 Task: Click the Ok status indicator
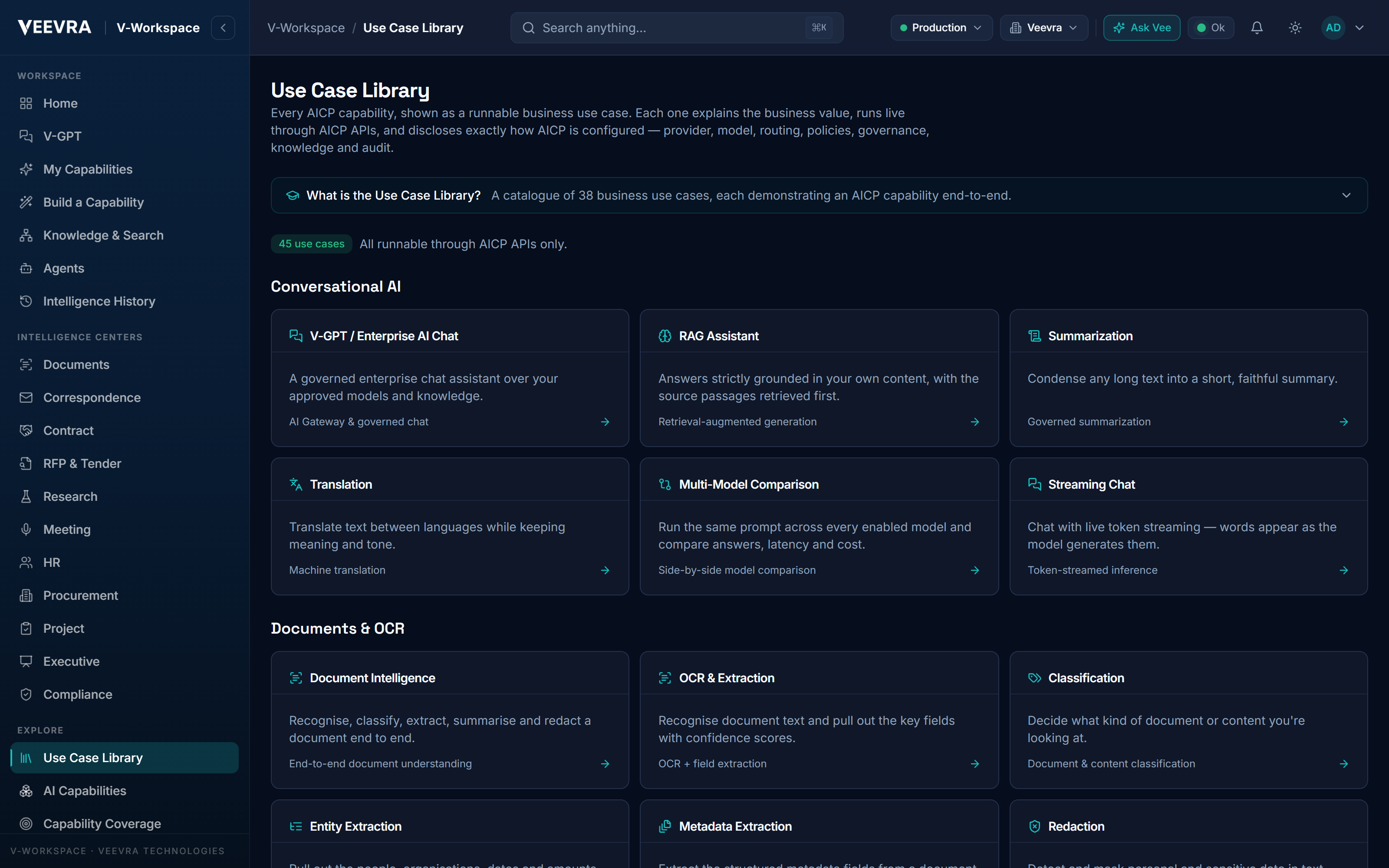click(1211, 27)
